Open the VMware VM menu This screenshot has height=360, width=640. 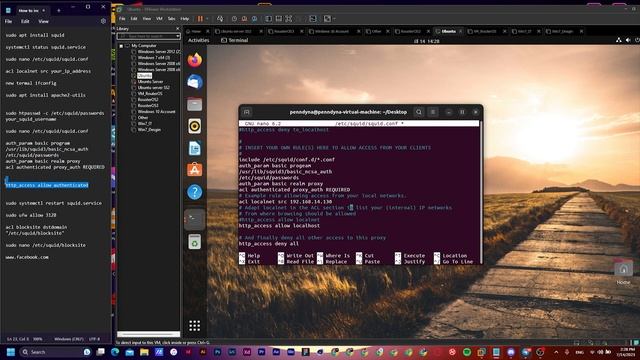click(x=159, y=19)
